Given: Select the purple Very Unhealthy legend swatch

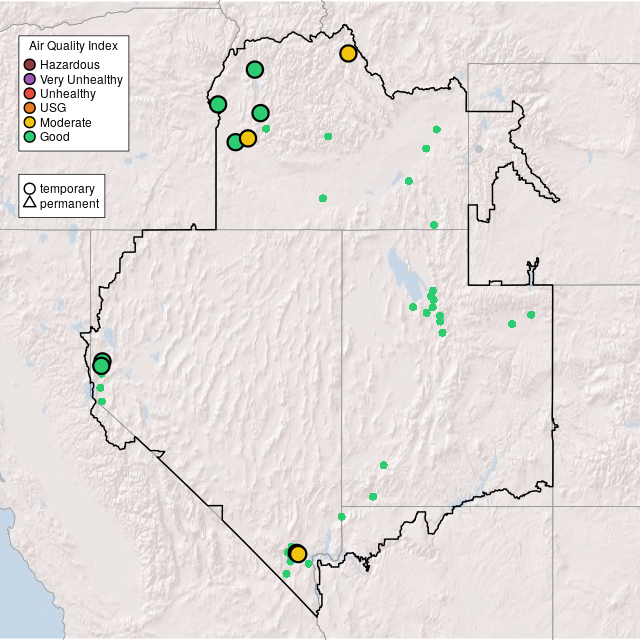Looking at the screenshot, I should point(30,79).
